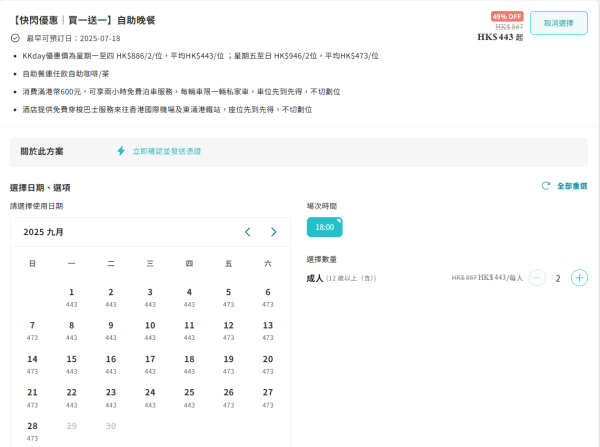The image size is (600, 447).
Task: Select September 15 on the calendar
Action: (x=72, y=364)
